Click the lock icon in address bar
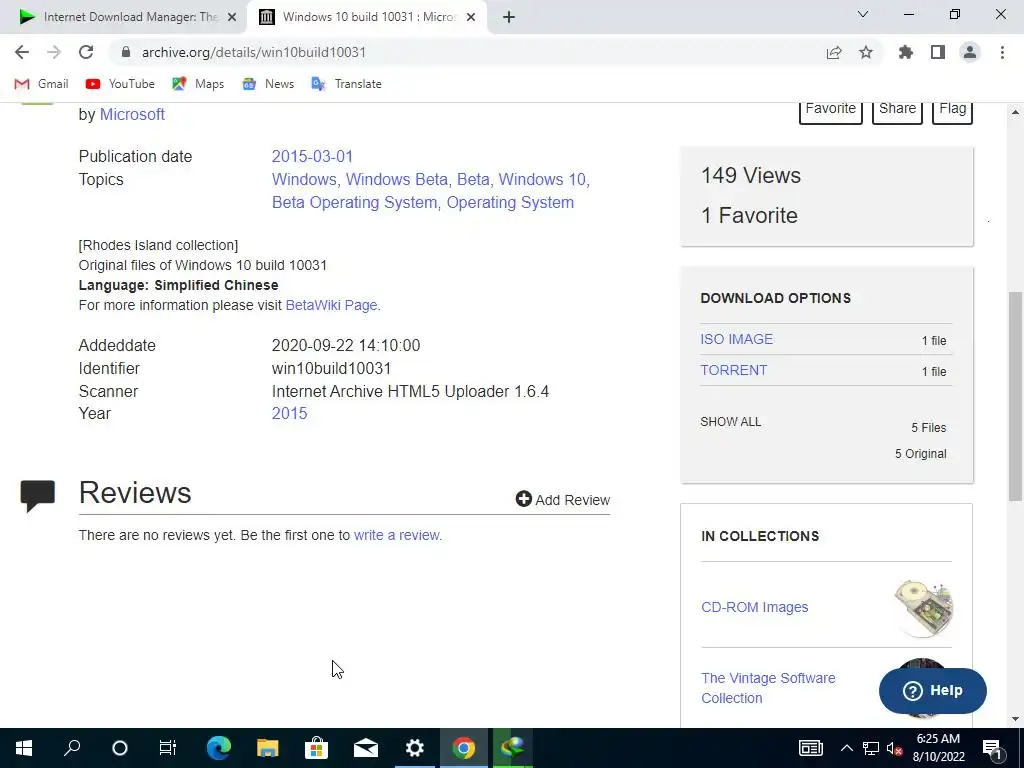1024x768 pixels. click(x=126, y=52)
